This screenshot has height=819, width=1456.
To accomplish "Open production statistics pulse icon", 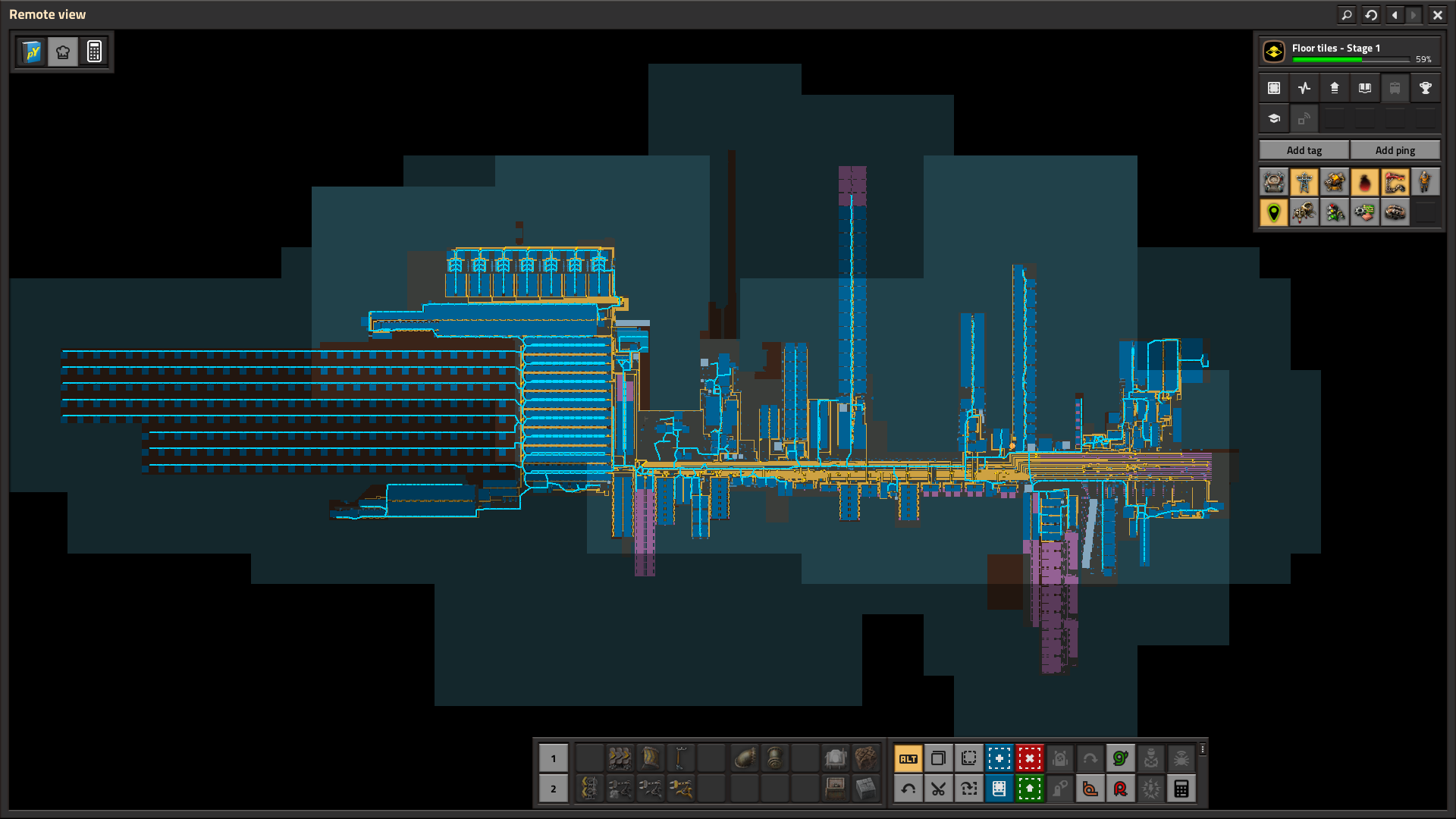I will pyautogui.click(x=1304, y=88).
